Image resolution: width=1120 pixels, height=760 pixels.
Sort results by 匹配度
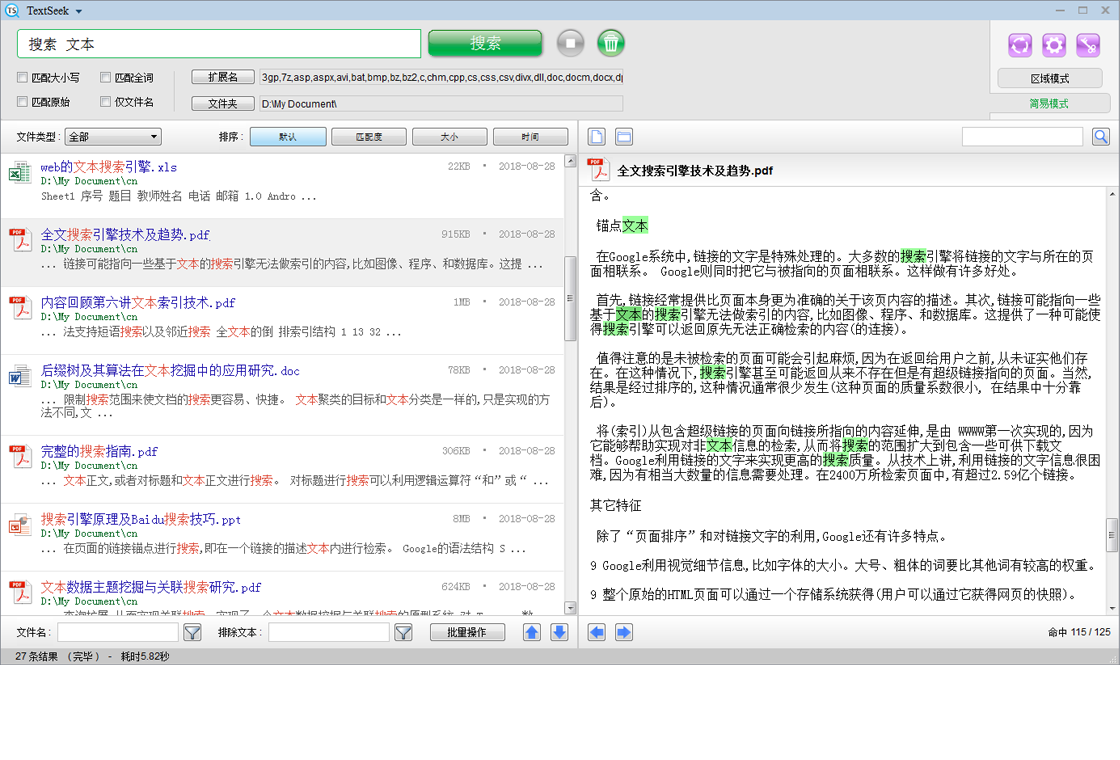(369, 136)
